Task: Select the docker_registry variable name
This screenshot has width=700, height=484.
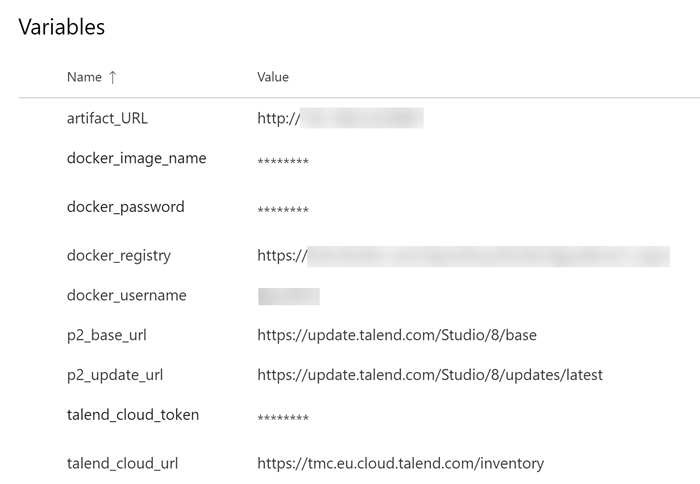Action: [118, 255]
